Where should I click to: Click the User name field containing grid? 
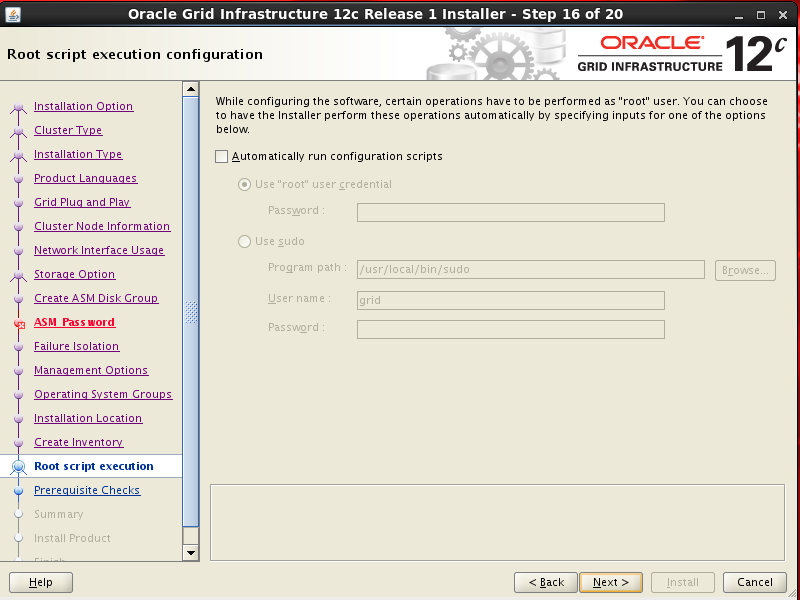tap(511, 301)
